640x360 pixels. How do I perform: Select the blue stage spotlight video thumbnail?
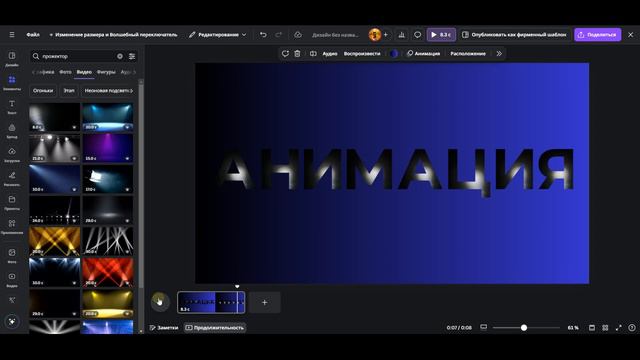coord(108,117)
